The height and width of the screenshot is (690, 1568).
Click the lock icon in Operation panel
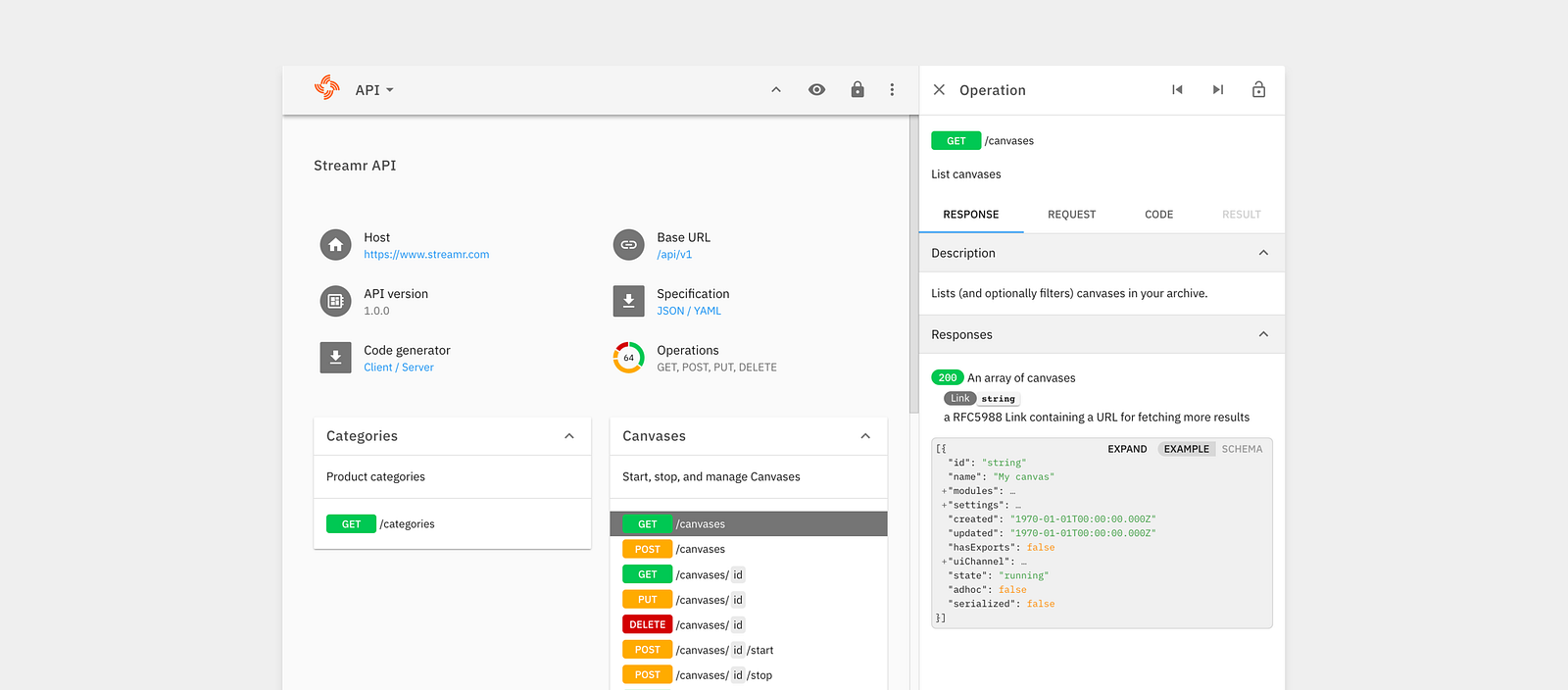[x=1259, y=90]
